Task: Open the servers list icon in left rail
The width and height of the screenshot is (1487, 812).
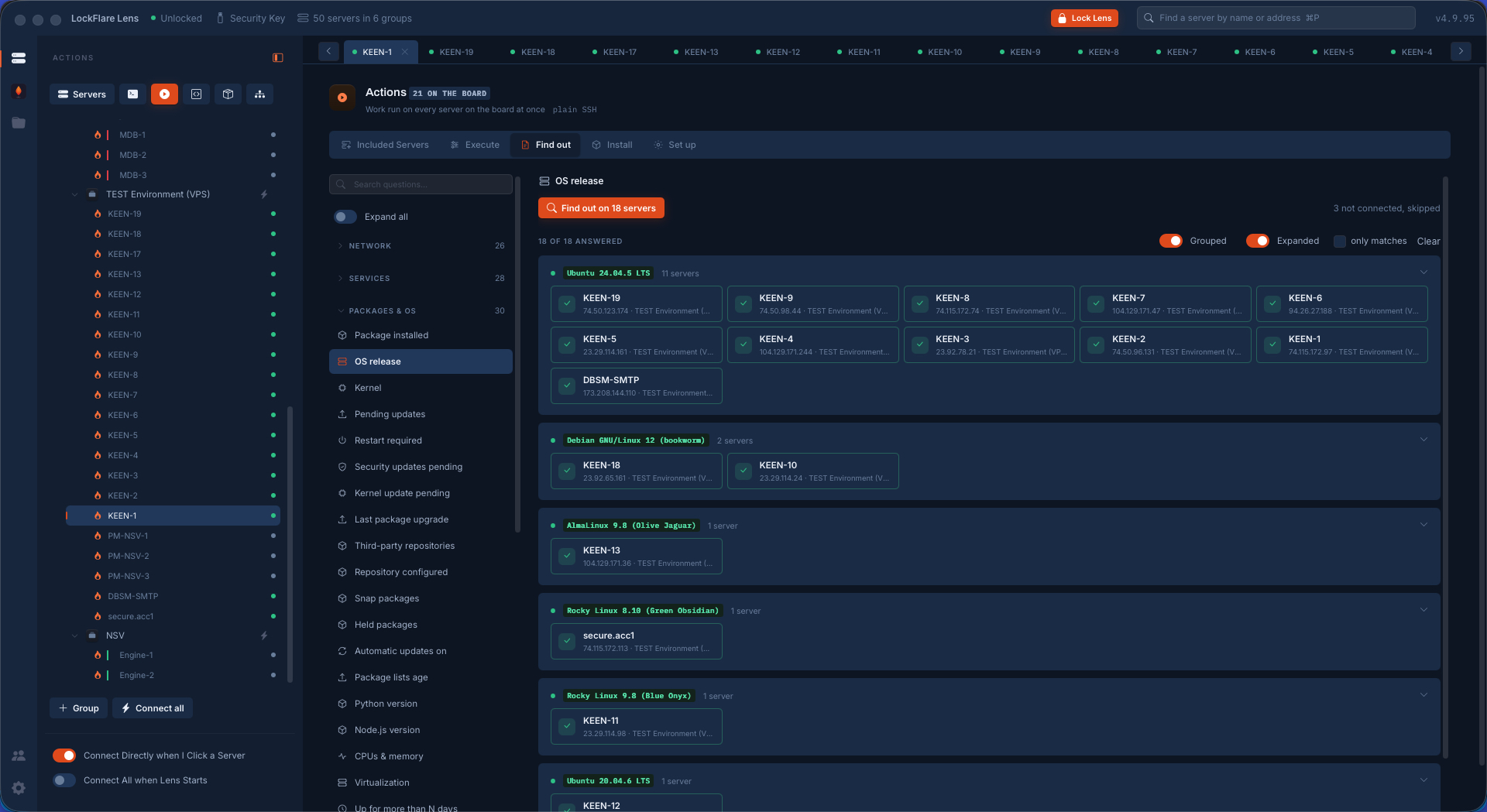Action: click(x=19, y=58)
